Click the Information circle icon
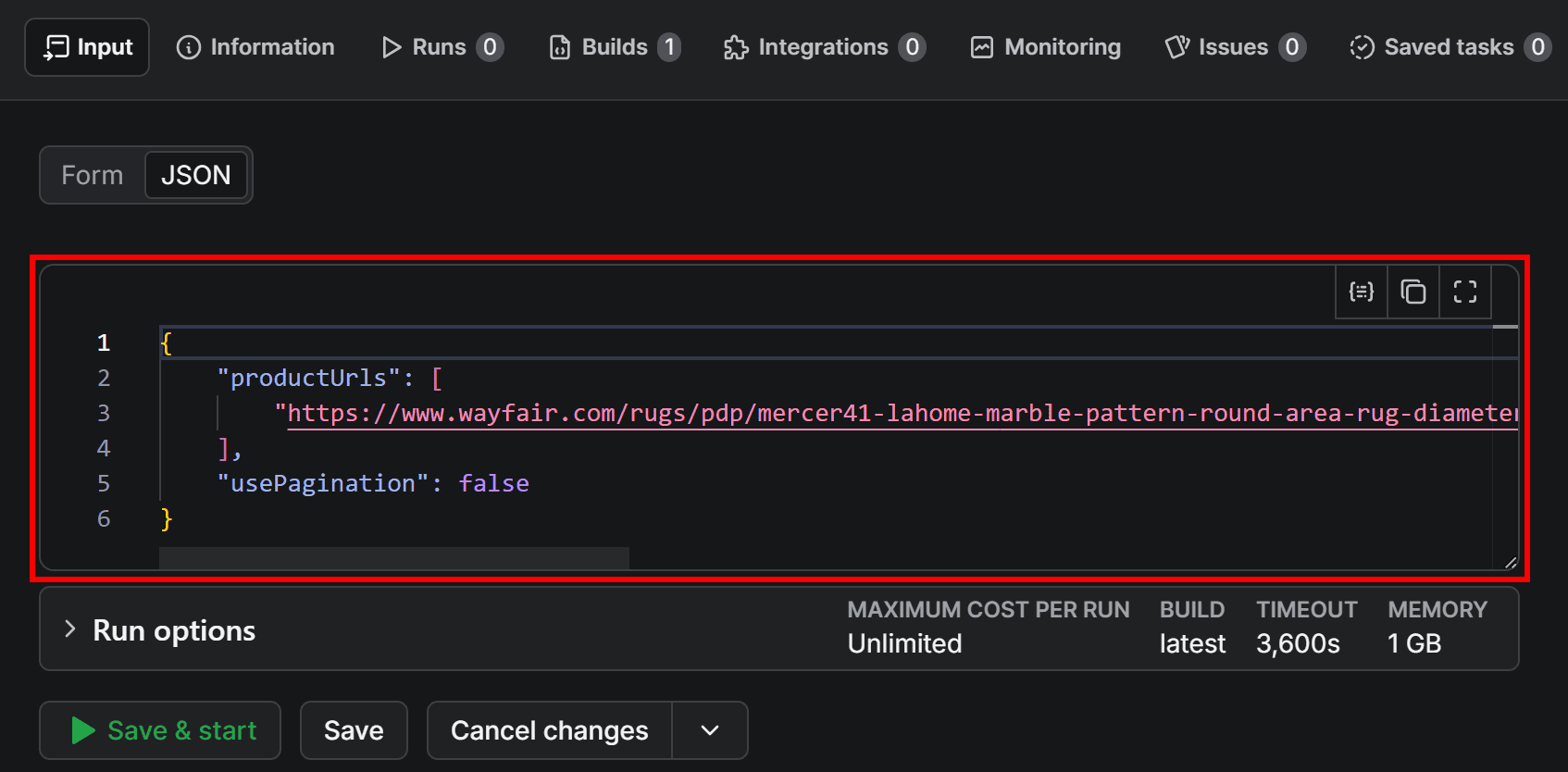 [x=189, y=47]
